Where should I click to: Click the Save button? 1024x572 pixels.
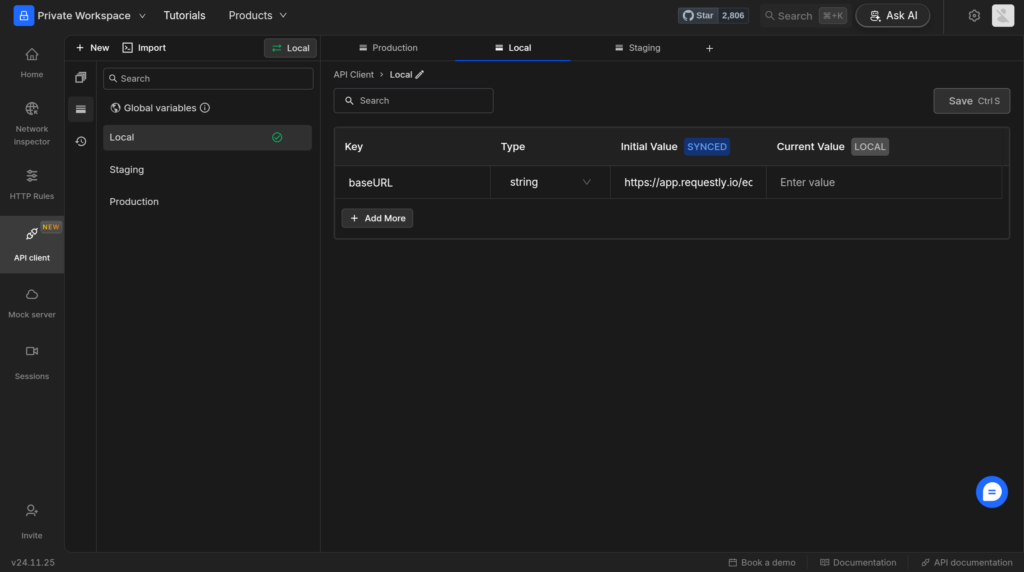971,101
